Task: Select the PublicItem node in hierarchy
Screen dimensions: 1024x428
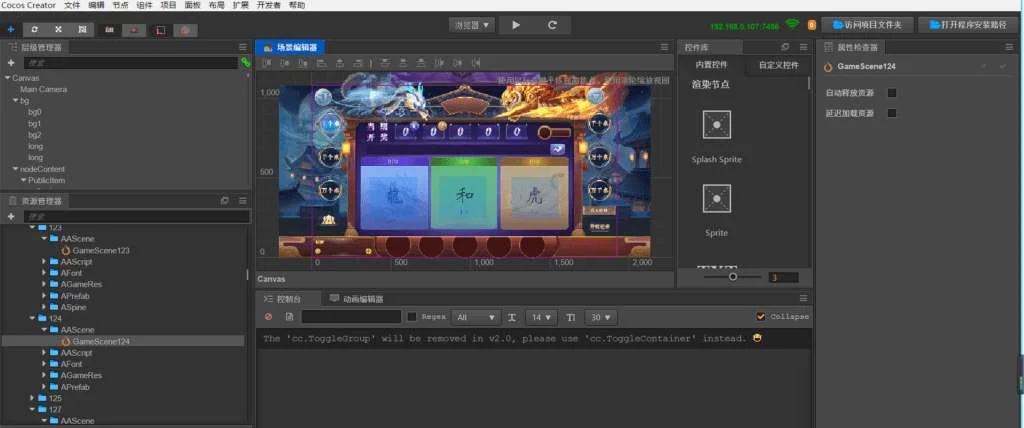Action: tap(46, 180)
